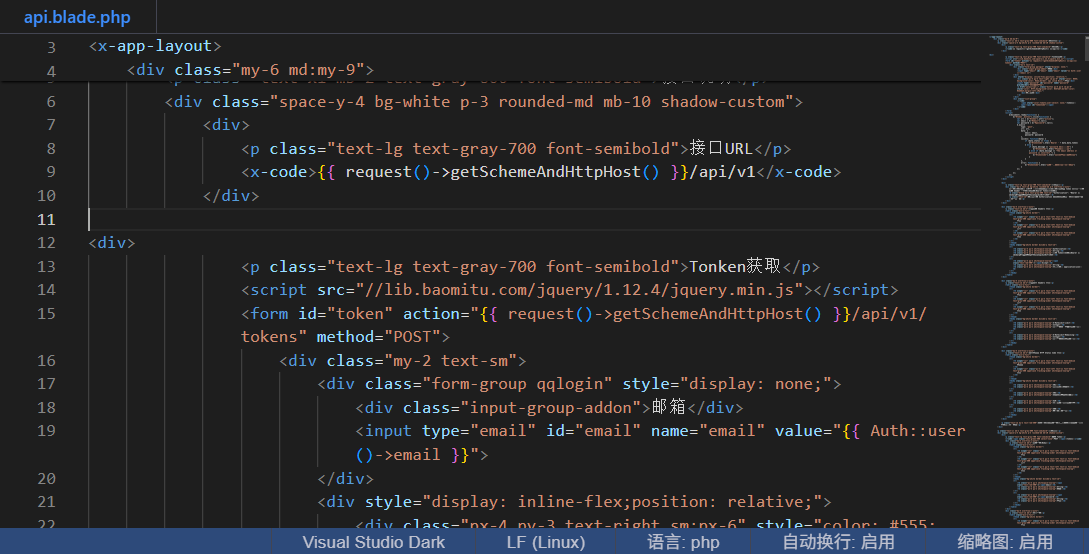Click line number 20 in the gutter
This screenshot has width=1089, height=554.
46,478
